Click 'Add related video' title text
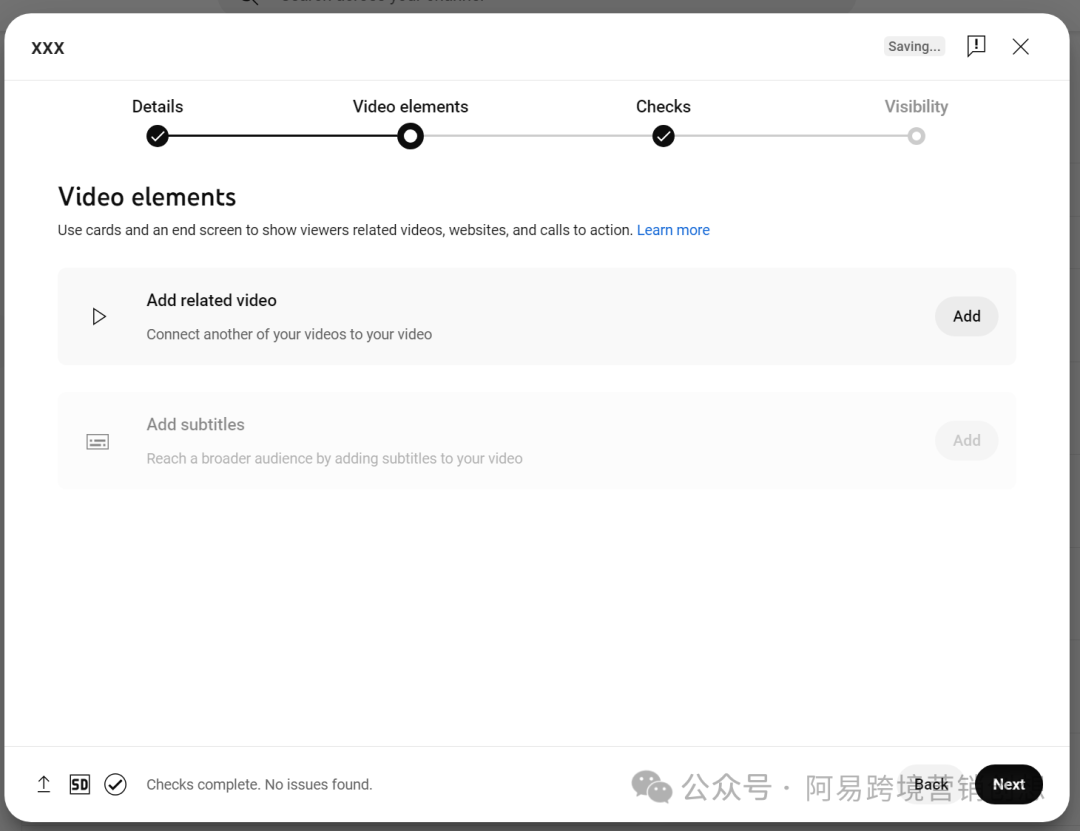This screenshot has height=831, width=1080. (x=211, y=300)
